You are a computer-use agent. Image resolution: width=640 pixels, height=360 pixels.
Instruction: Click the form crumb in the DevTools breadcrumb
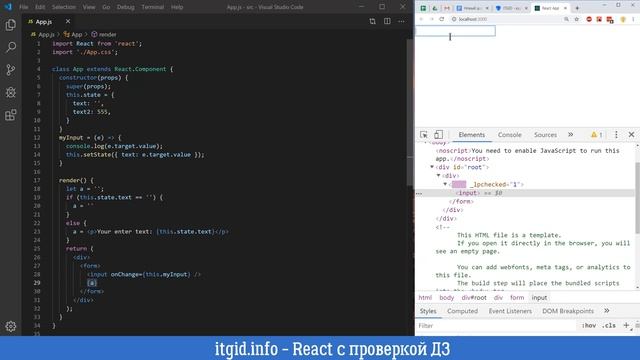click(517, 298)
